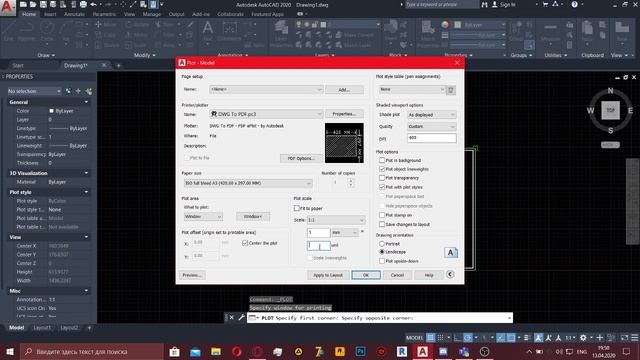The height and width of the screenshot is (360, 640).
Task: Click the printer Properties... button
Action: point(344,114)
